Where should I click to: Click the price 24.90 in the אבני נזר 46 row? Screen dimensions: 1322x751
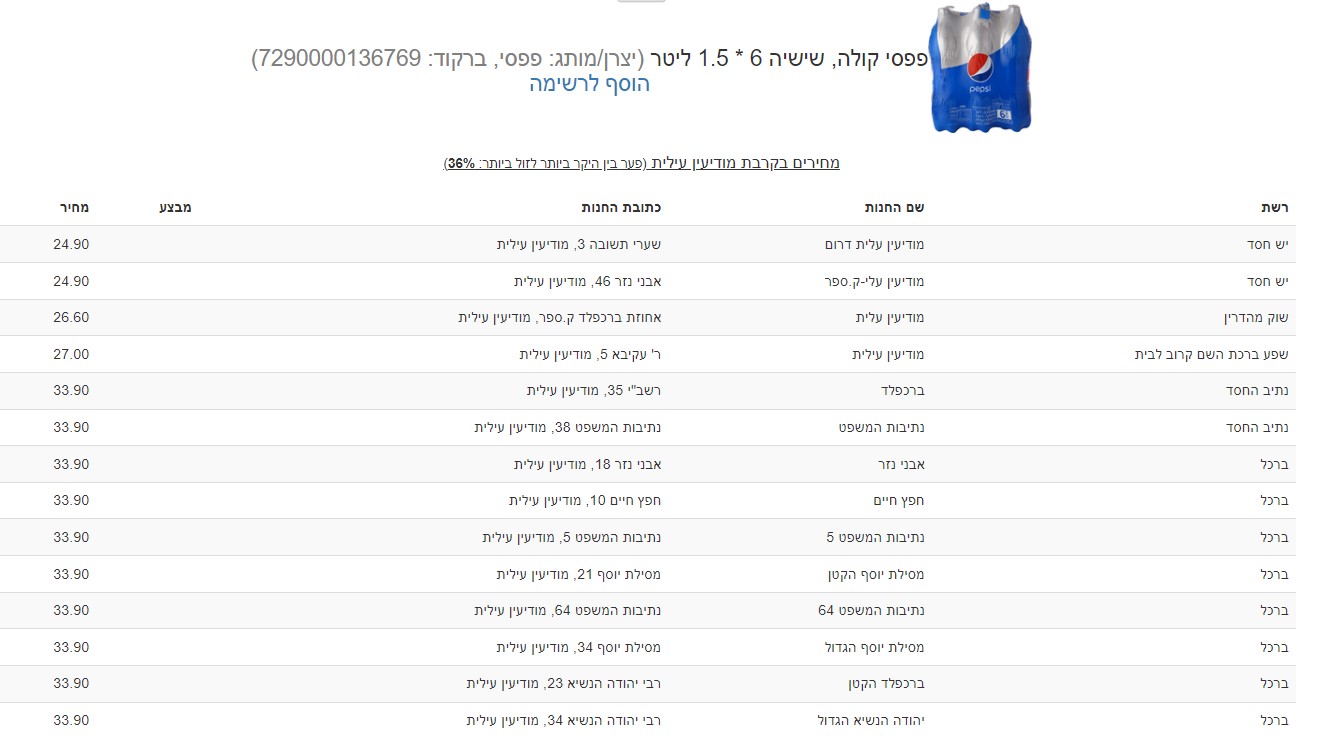[71, 282]
